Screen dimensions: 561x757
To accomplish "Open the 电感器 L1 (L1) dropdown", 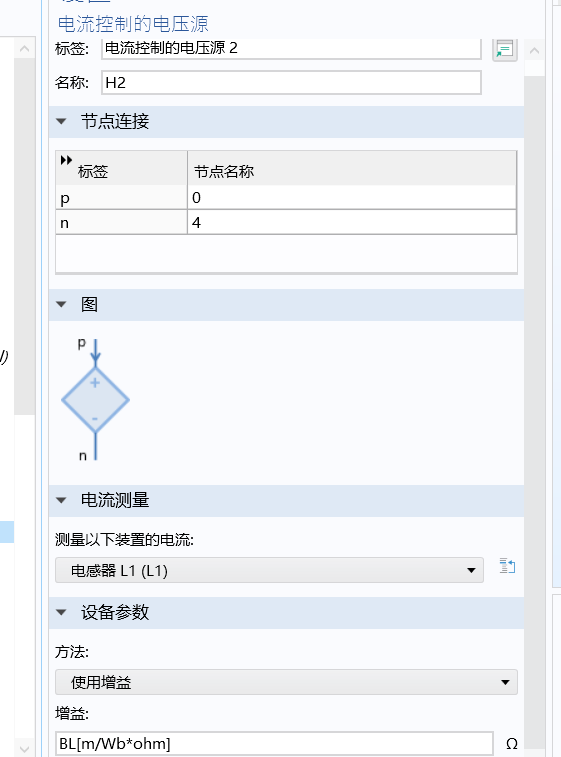I will [269, 570].
